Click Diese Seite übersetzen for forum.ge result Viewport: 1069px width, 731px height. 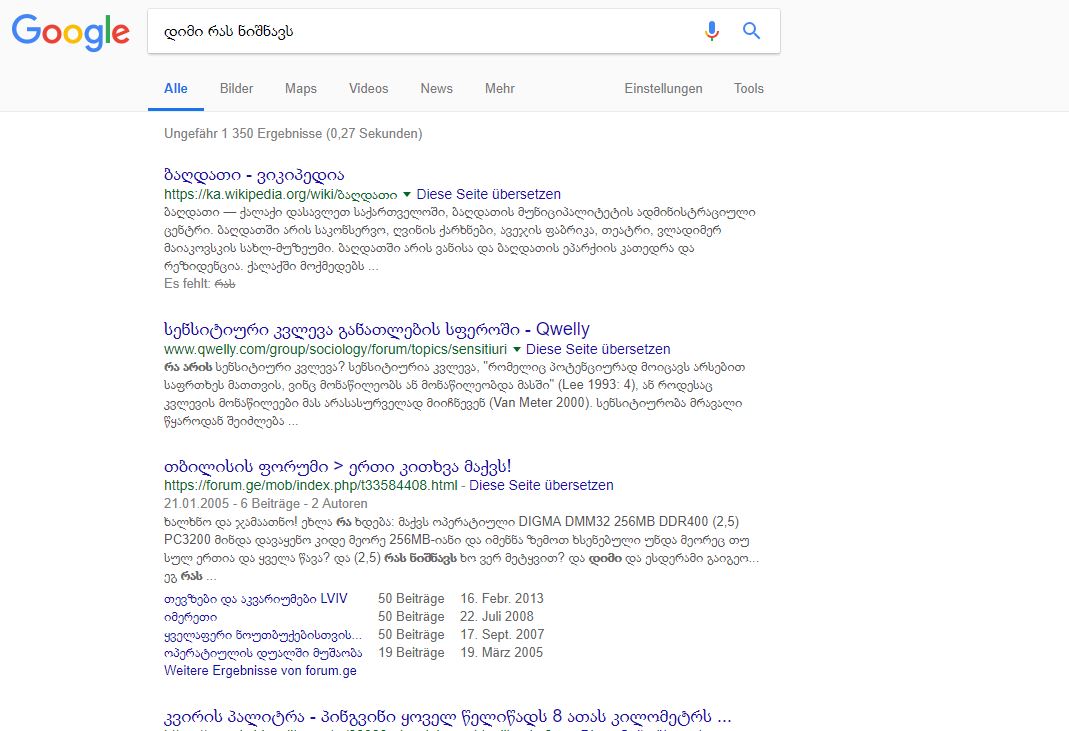[541, 486]
